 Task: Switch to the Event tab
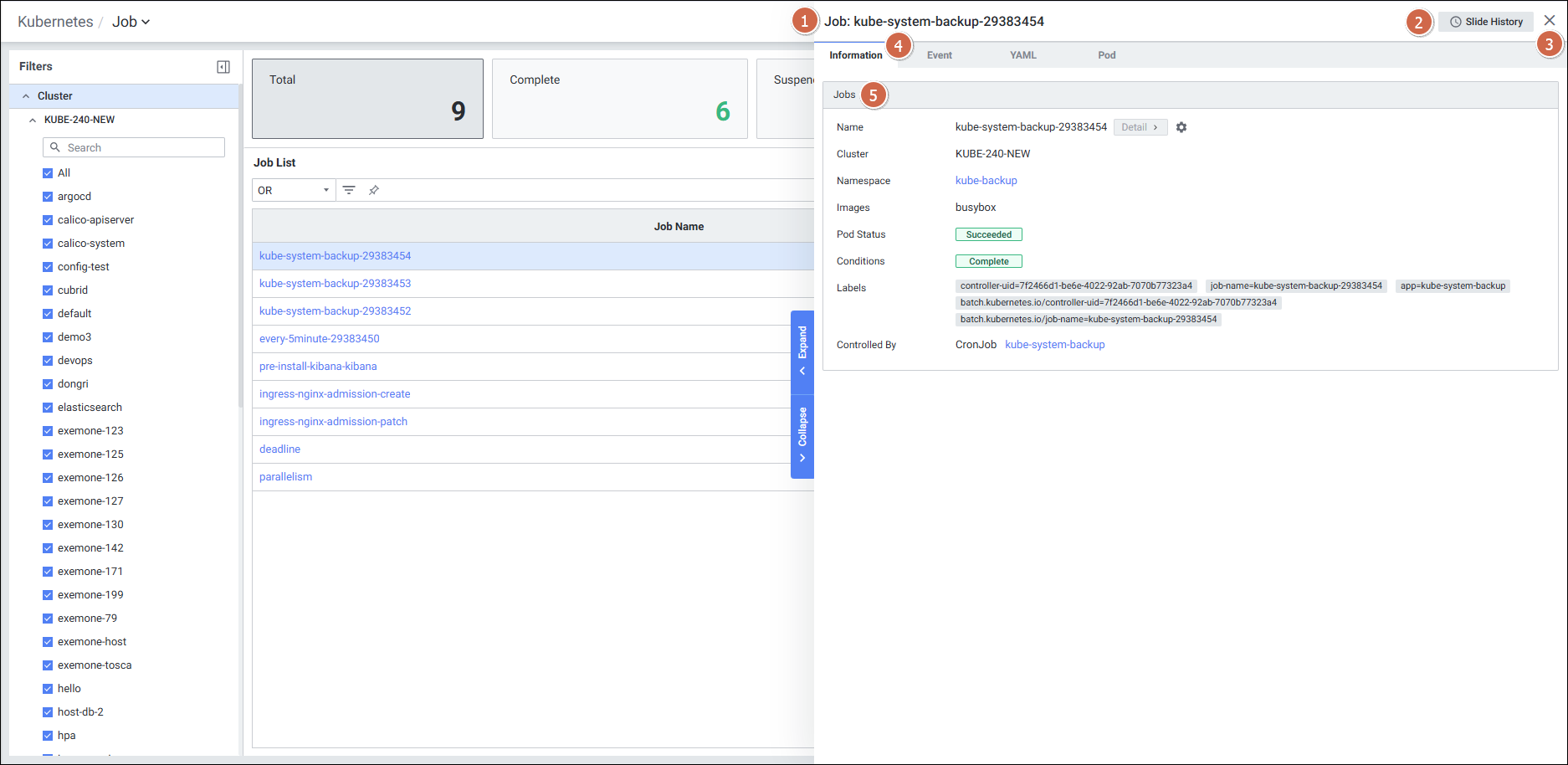pyautogui.click(x=939, y=55)
